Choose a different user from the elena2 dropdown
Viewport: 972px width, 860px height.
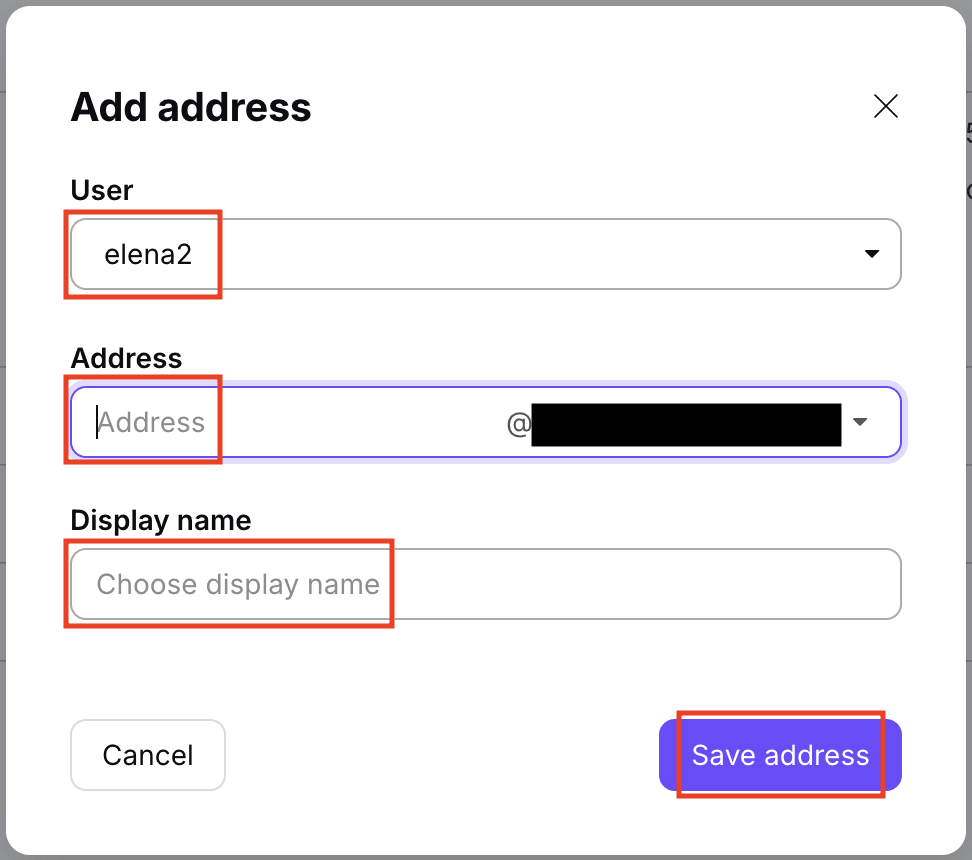coord(869,254)
